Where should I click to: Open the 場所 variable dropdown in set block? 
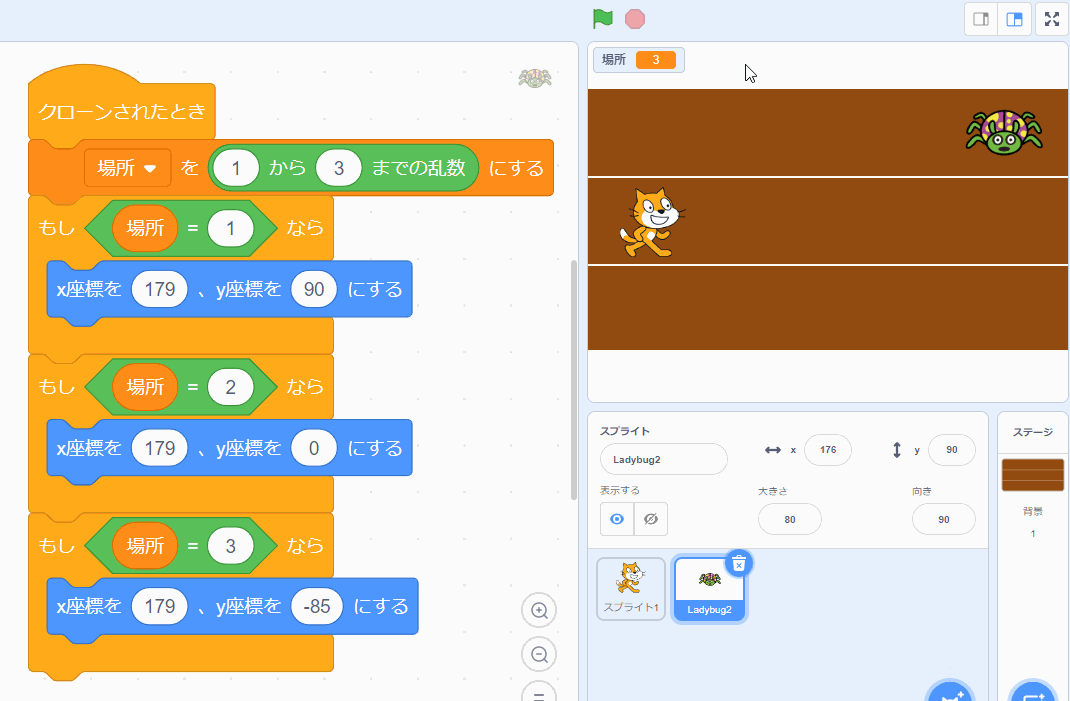(128, 168)
